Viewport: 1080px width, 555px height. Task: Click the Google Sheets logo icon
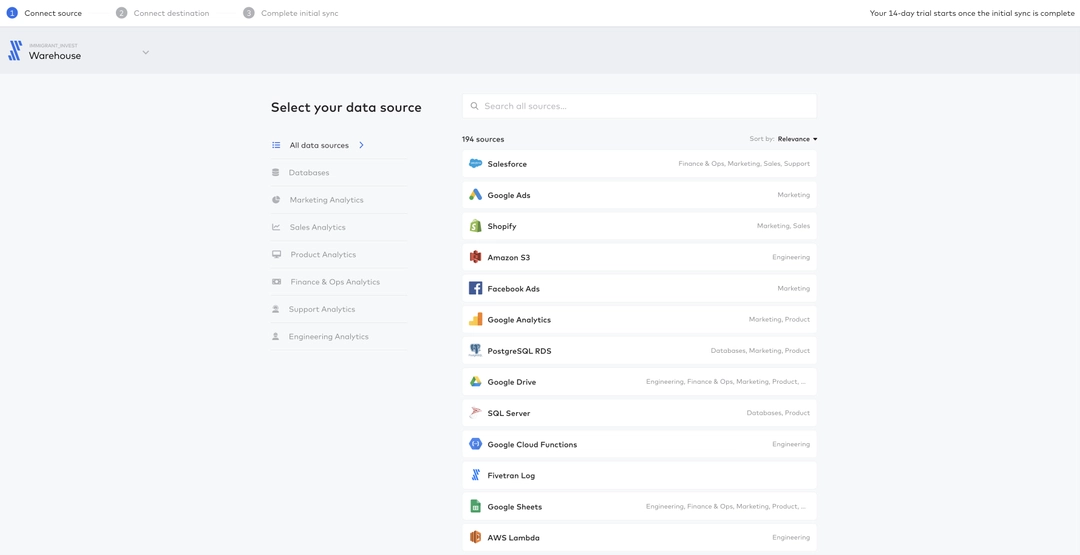point(475,506)
